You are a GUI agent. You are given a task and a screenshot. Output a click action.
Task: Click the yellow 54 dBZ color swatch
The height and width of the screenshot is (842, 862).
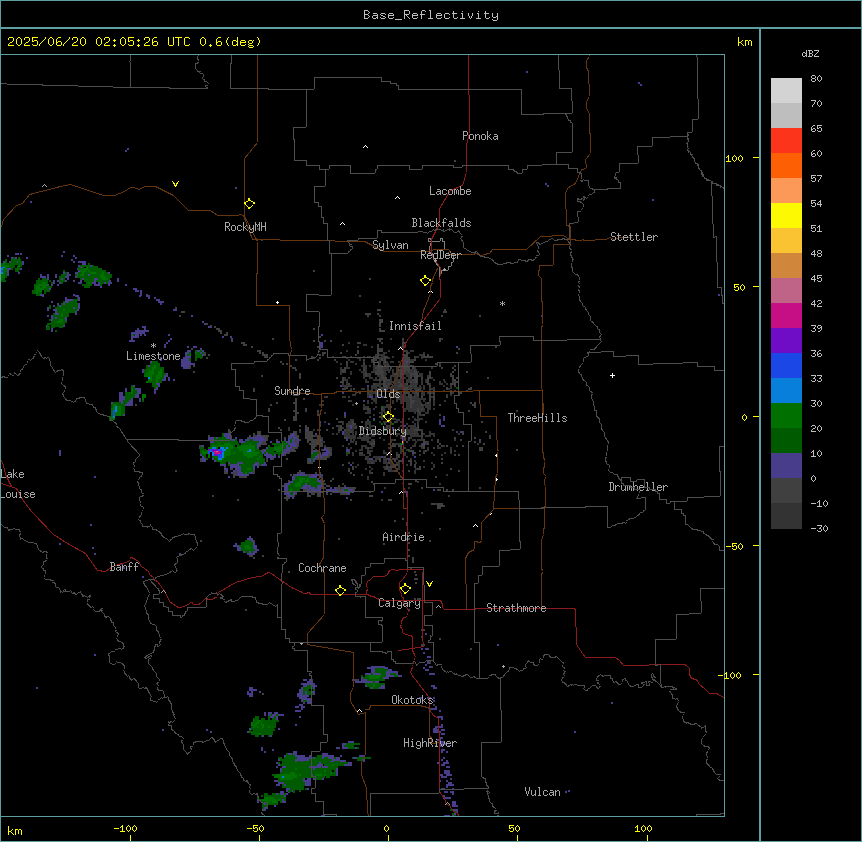coord(786,215)
